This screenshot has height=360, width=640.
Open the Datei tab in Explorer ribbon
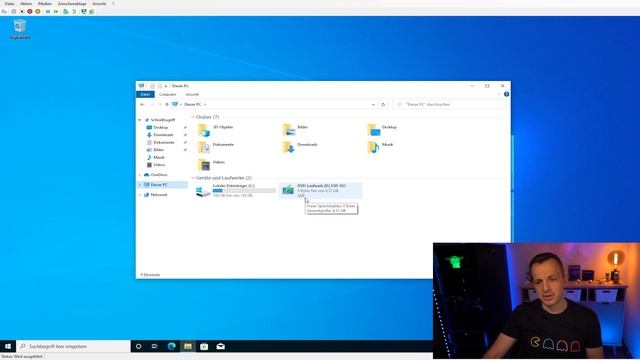pos(145,94)
